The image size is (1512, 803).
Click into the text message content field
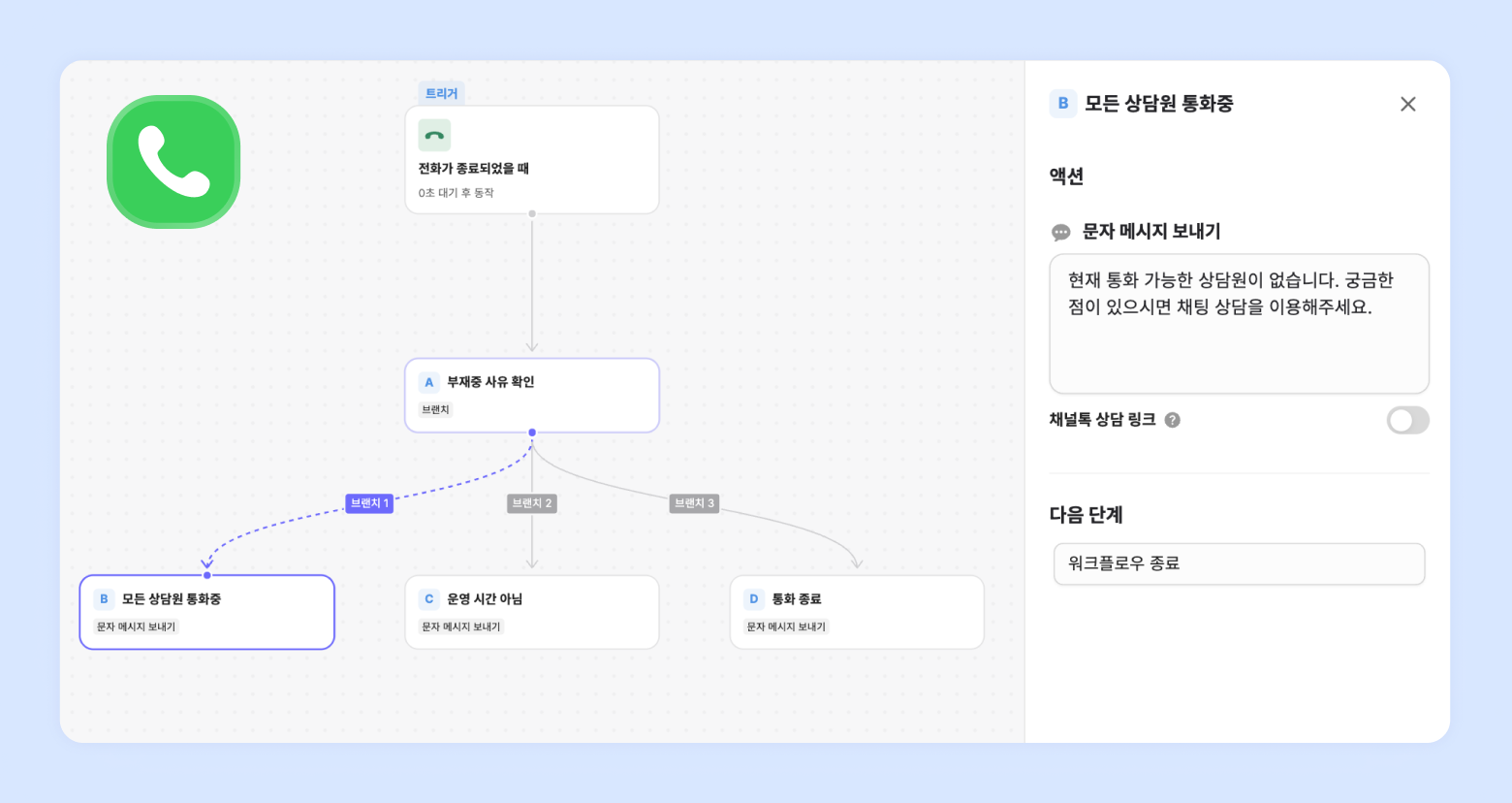point(1239,339)
